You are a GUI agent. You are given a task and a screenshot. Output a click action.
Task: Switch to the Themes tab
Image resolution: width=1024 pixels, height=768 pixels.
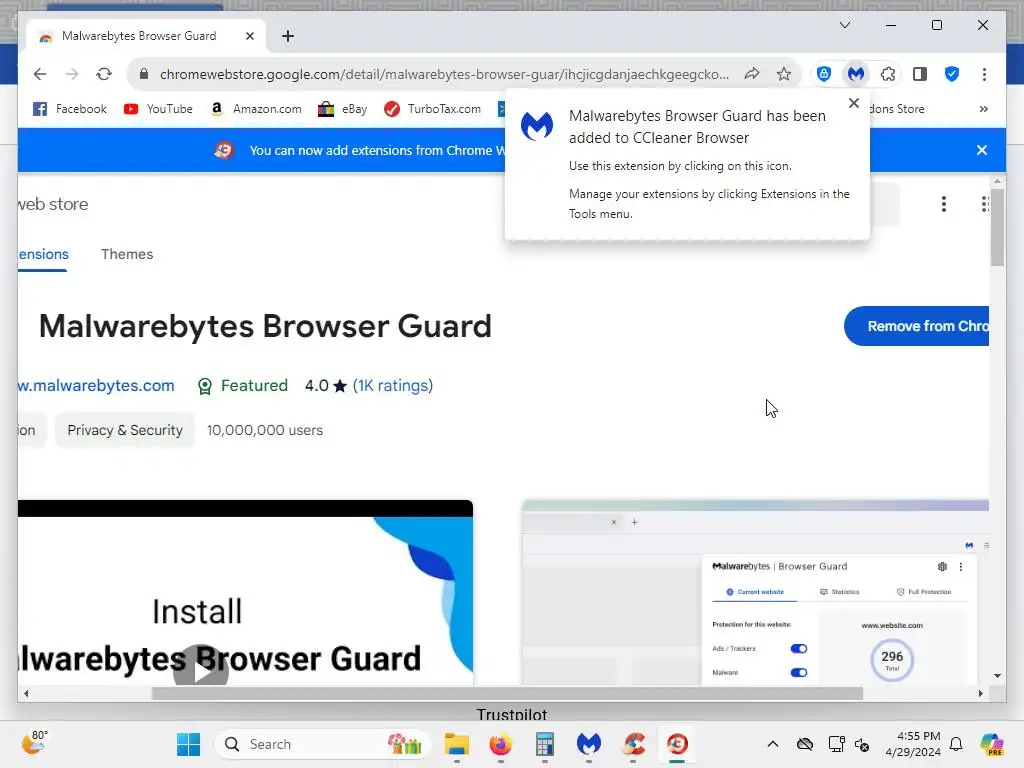click(127, 254)
